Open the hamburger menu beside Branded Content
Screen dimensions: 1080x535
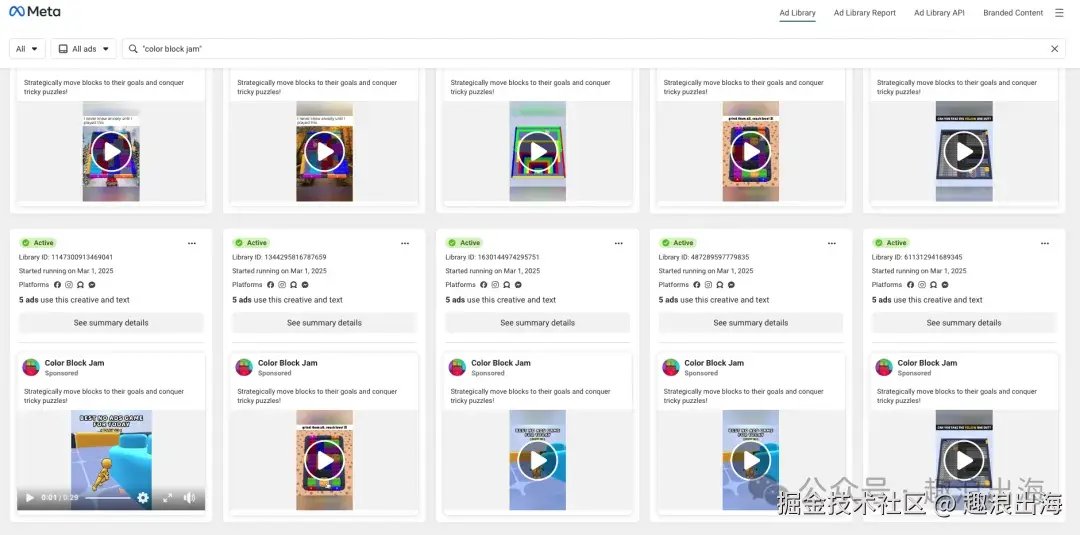1059,12
